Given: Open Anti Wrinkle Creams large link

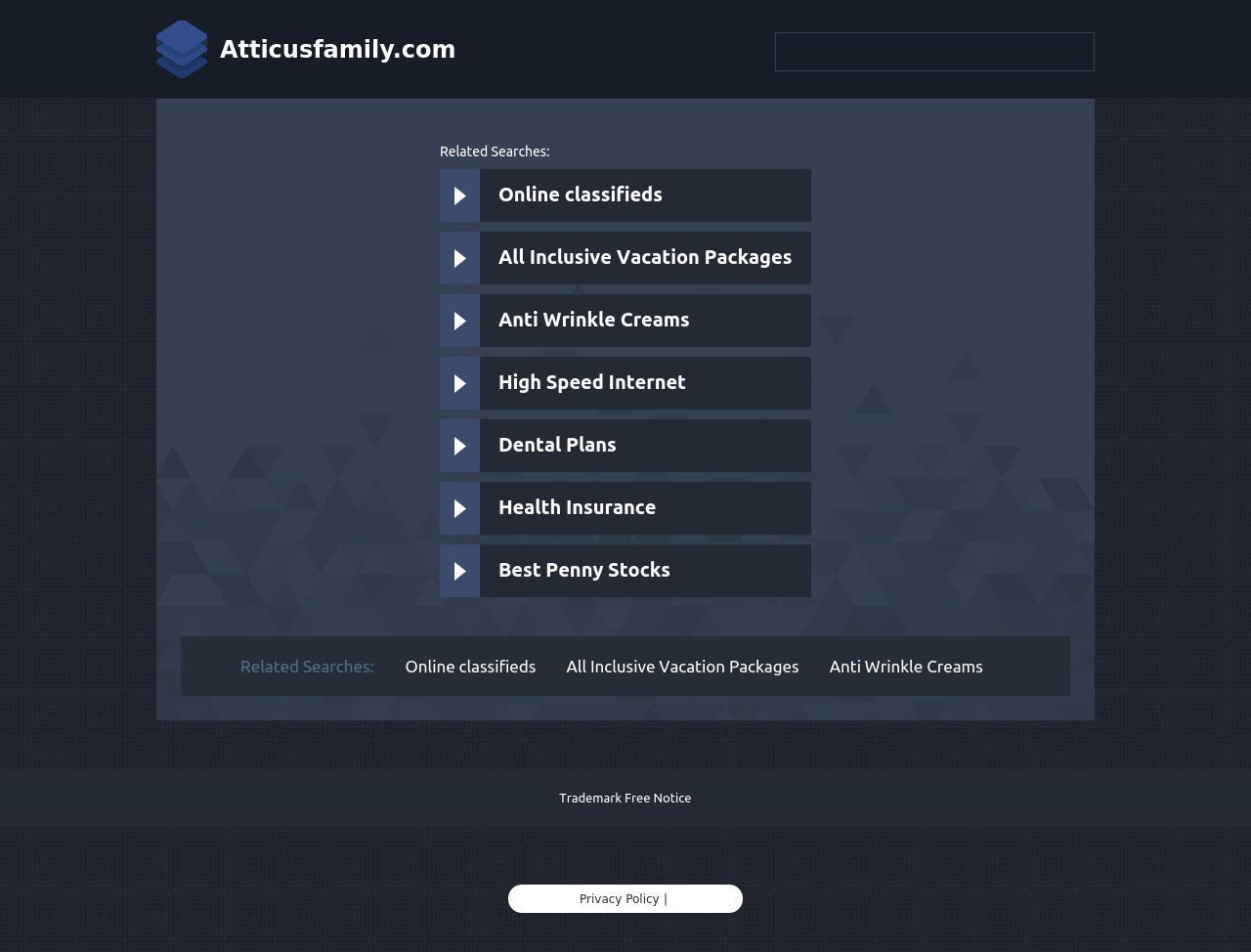Looking at the screenshot, I should (593, 320).
